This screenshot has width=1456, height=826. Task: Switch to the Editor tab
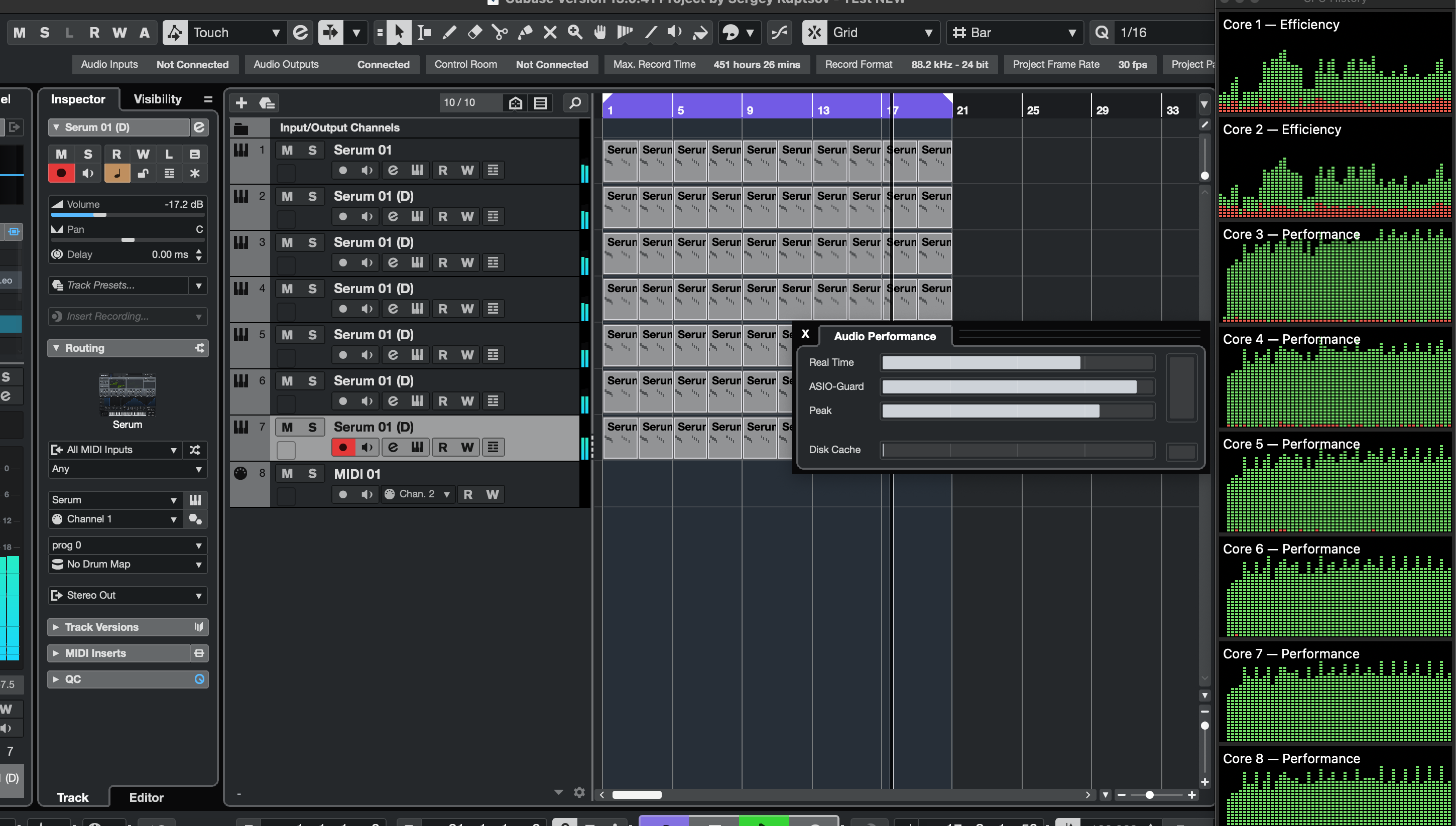click(x=146, y=797)
